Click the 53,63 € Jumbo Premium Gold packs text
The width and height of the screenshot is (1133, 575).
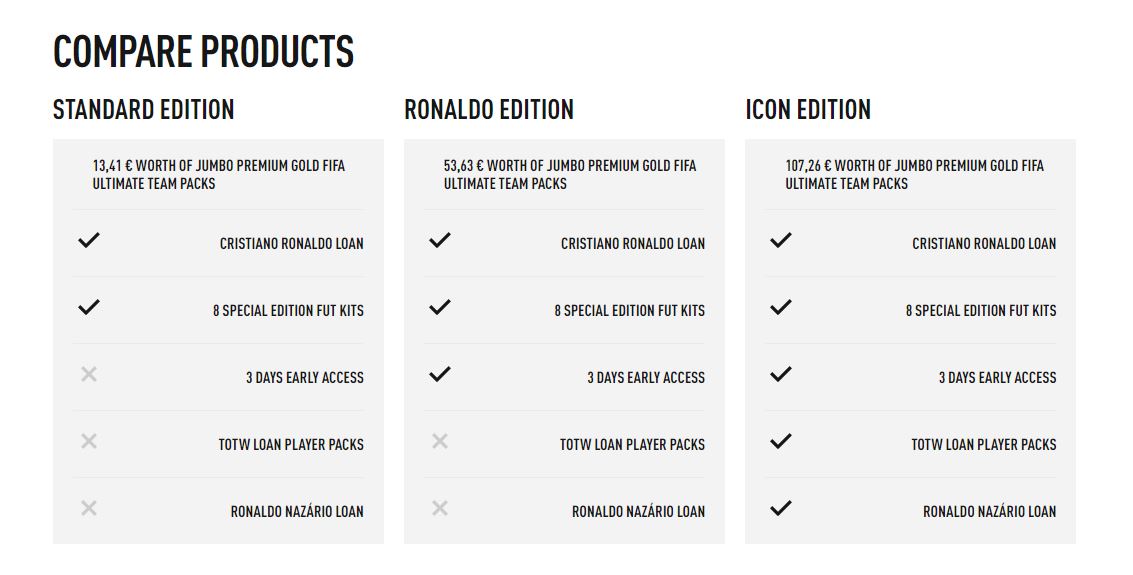tap(570, 174)
